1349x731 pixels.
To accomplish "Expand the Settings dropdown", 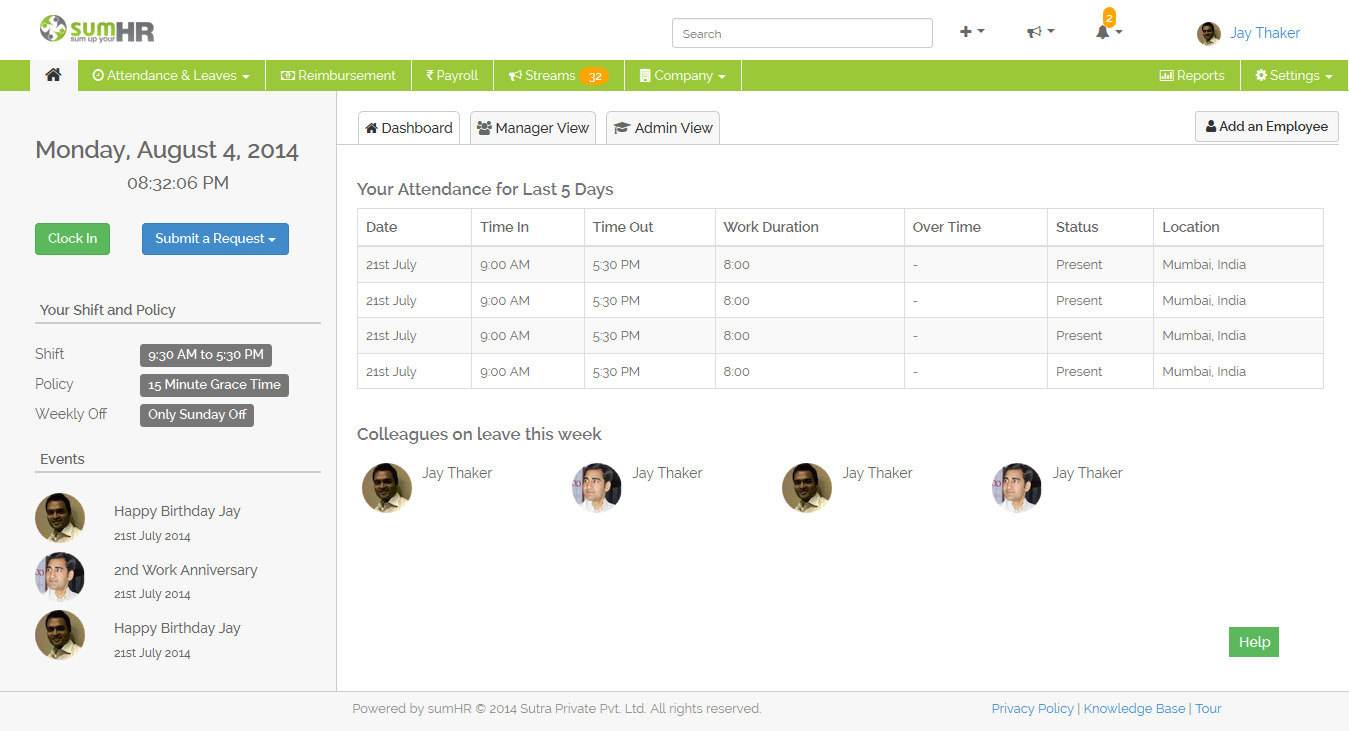I will (x=1294, y=75).
